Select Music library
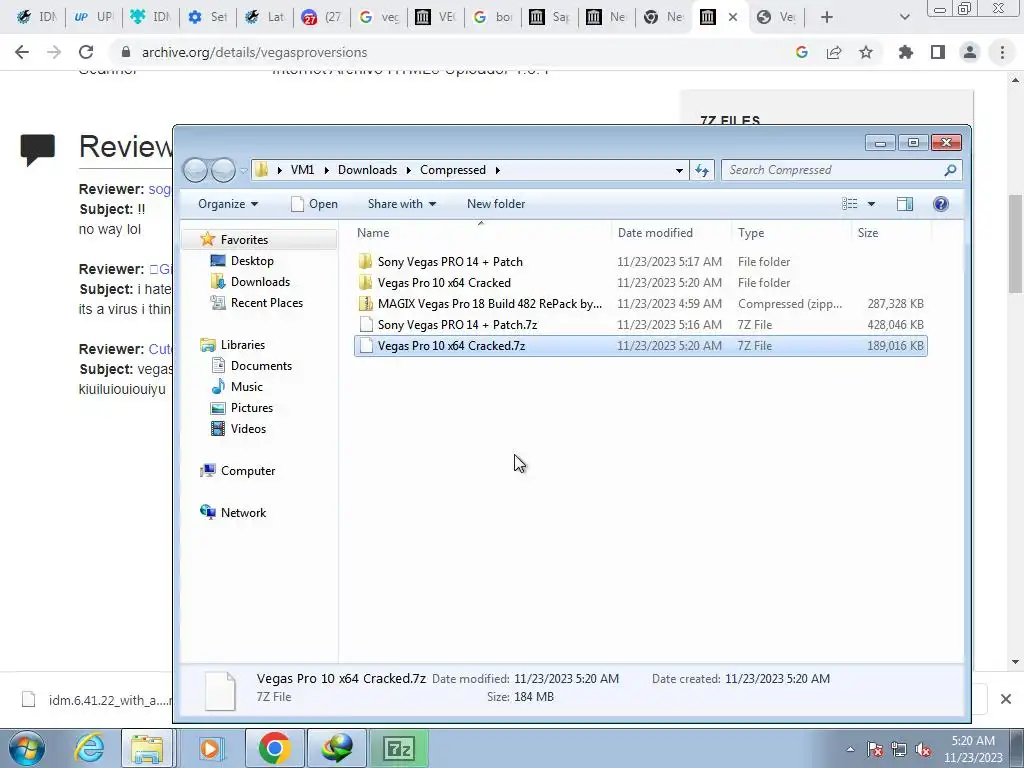The height and width of the screenshot is (768, 1024). point(236,387)
